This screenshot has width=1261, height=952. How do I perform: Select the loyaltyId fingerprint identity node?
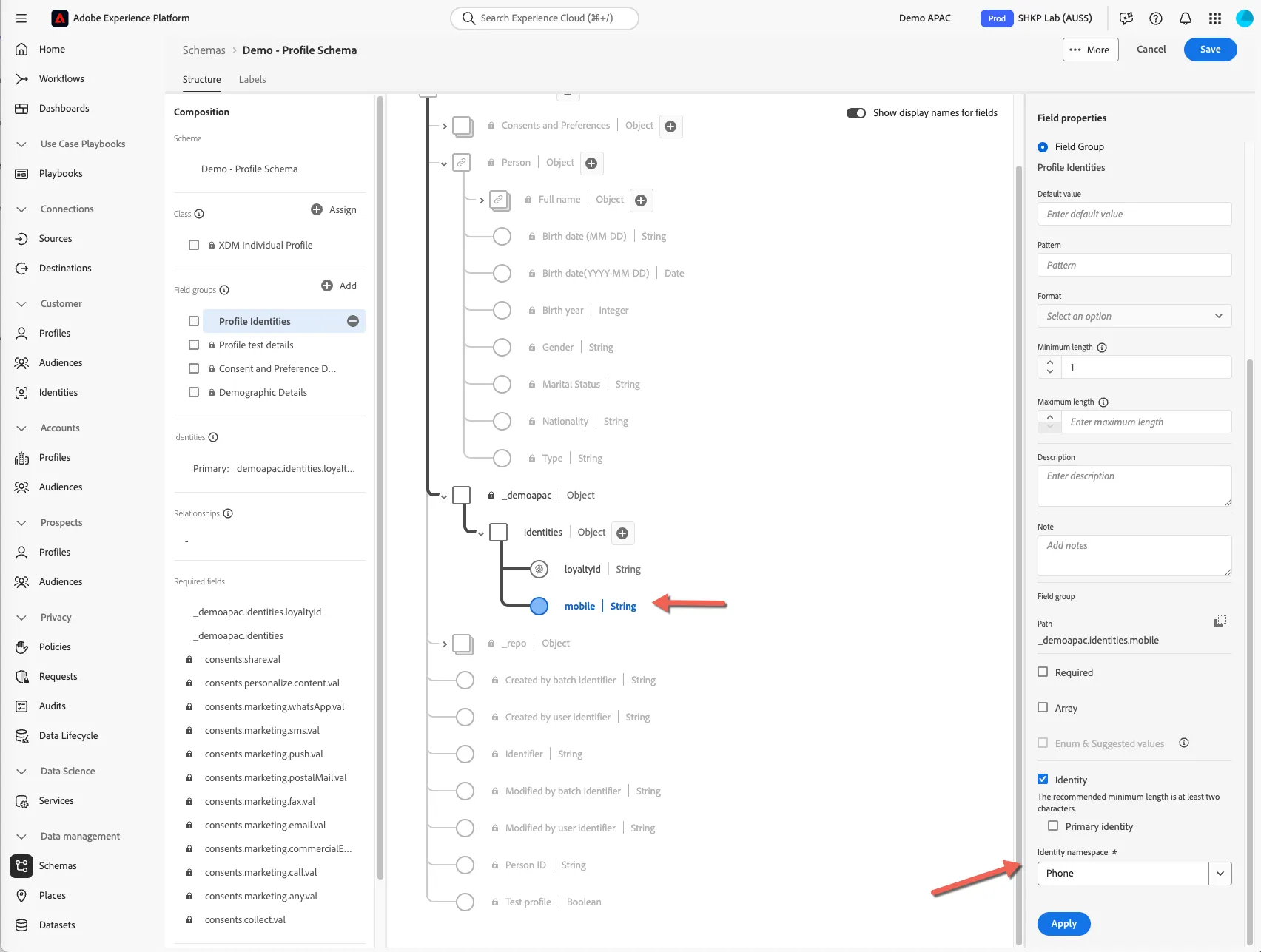point(539,569)
